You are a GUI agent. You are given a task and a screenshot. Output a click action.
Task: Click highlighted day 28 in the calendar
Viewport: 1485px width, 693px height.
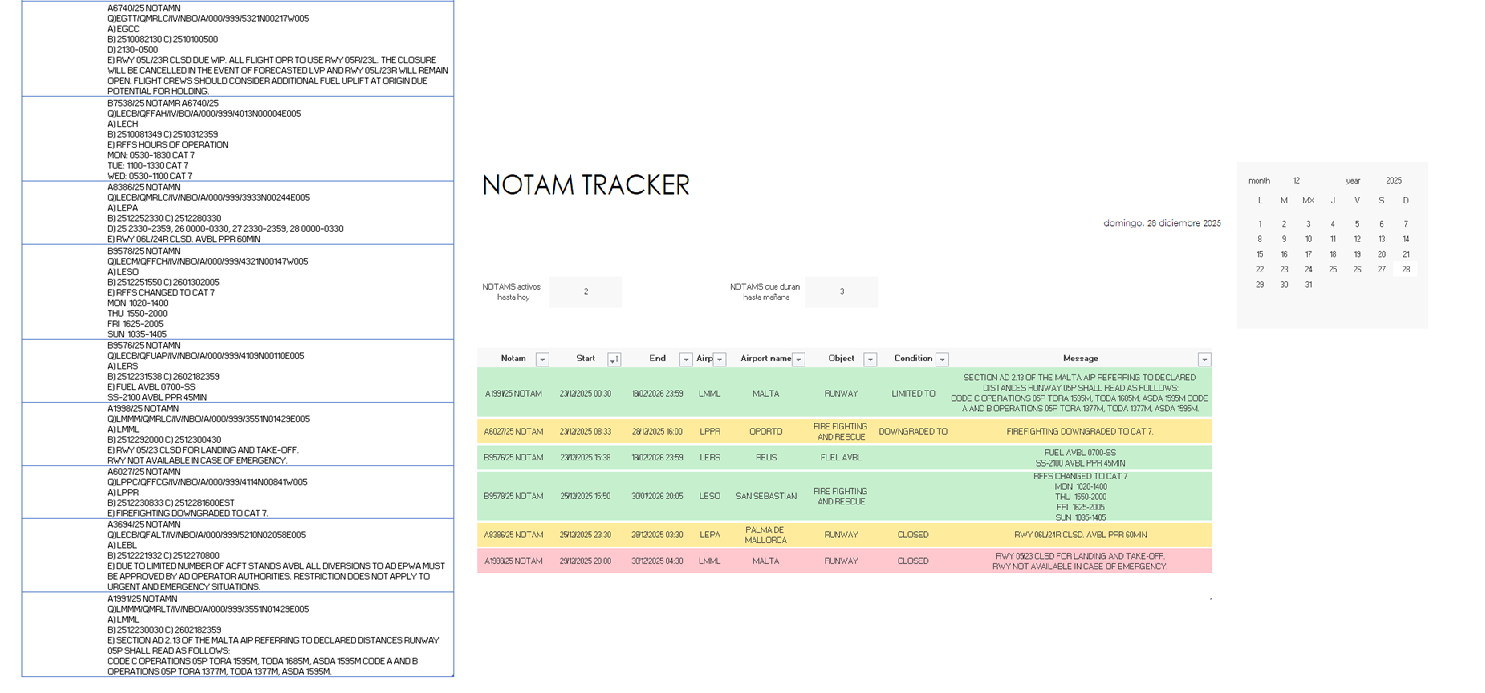1405,269
